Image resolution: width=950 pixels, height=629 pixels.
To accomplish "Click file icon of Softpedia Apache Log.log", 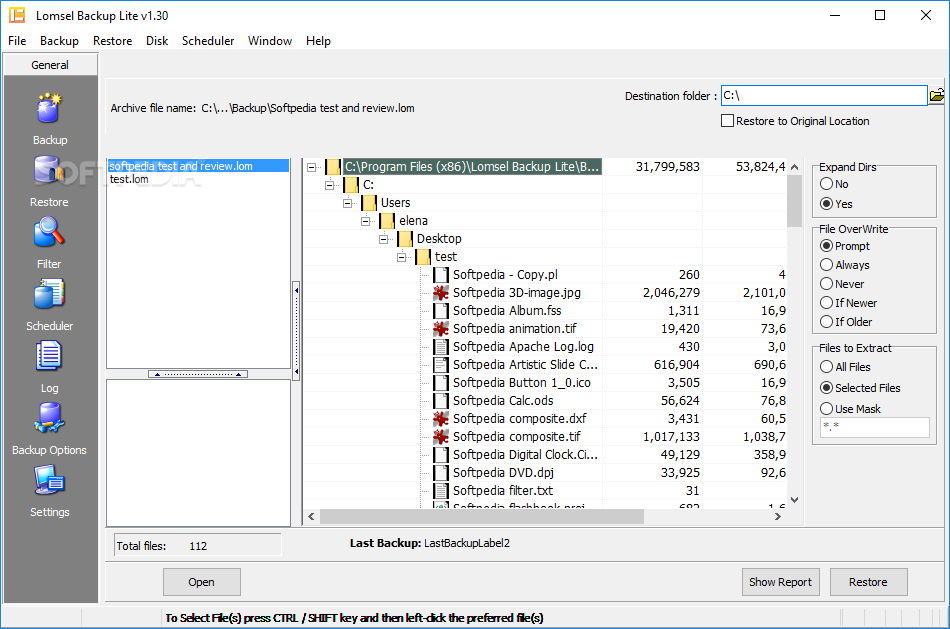I will coord(441,347).
